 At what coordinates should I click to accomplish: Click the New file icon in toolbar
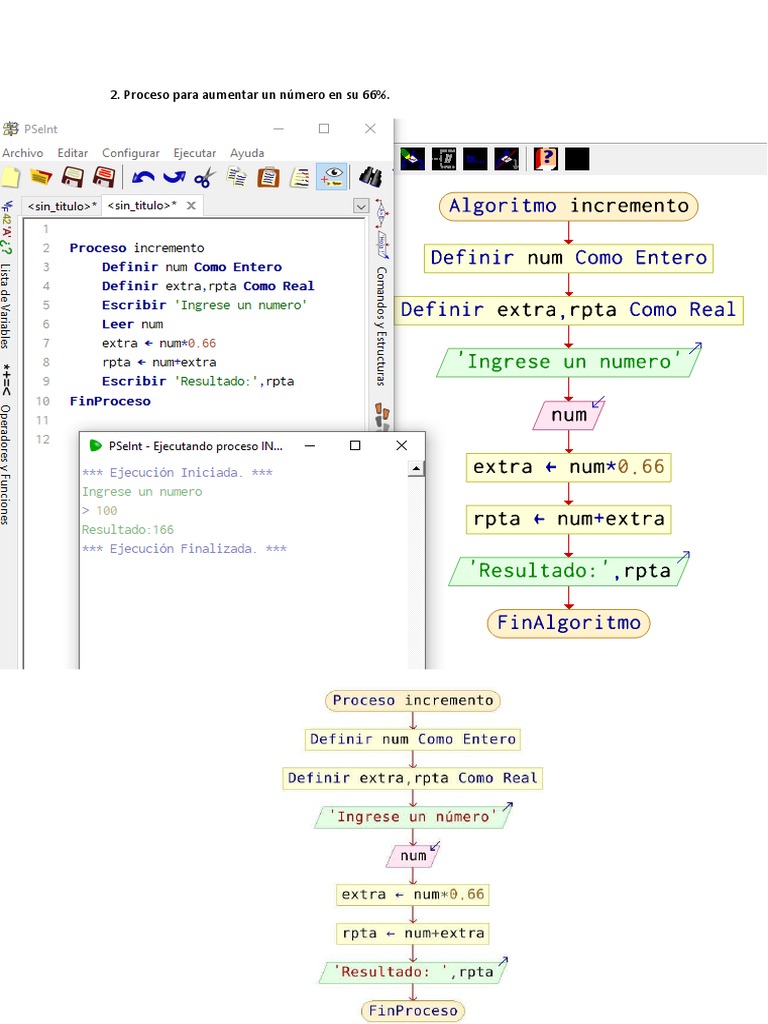[x=10, y=178]
